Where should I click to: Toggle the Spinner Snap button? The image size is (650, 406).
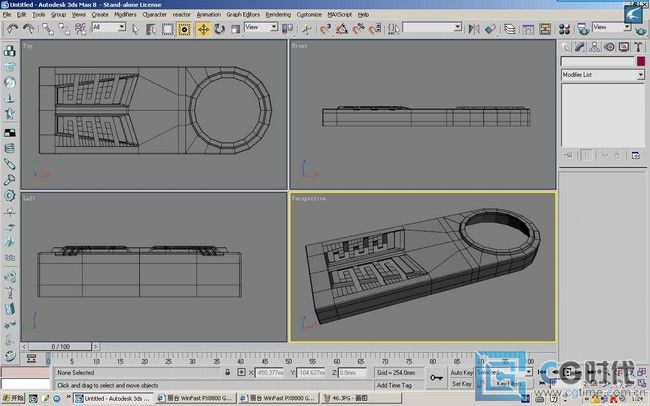pos(375,29)
